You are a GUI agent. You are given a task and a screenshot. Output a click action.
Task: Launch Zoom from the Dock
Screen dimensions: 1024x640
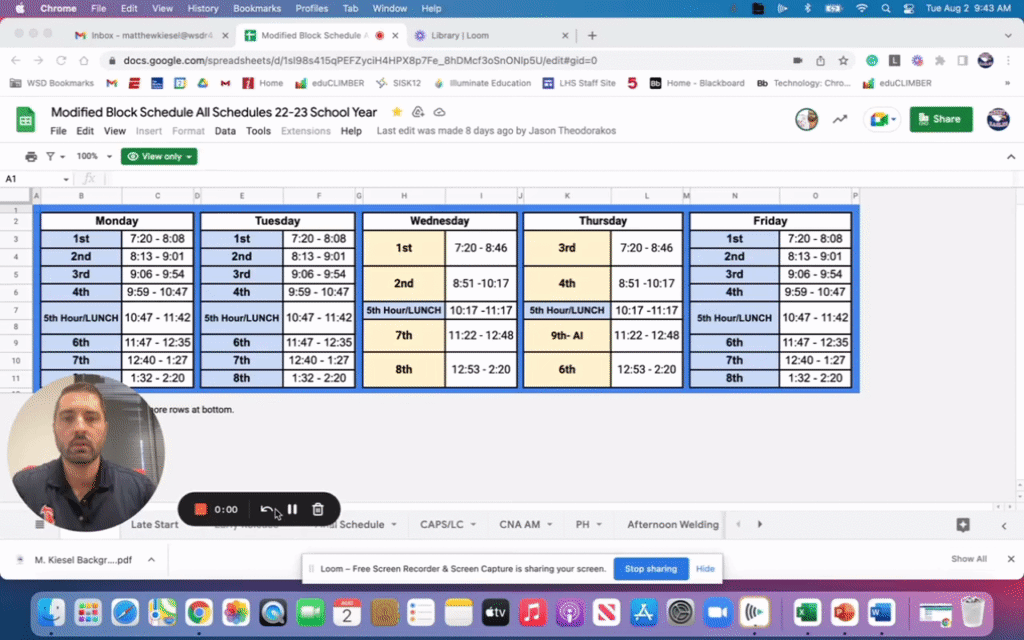click(x=717, y=613)
